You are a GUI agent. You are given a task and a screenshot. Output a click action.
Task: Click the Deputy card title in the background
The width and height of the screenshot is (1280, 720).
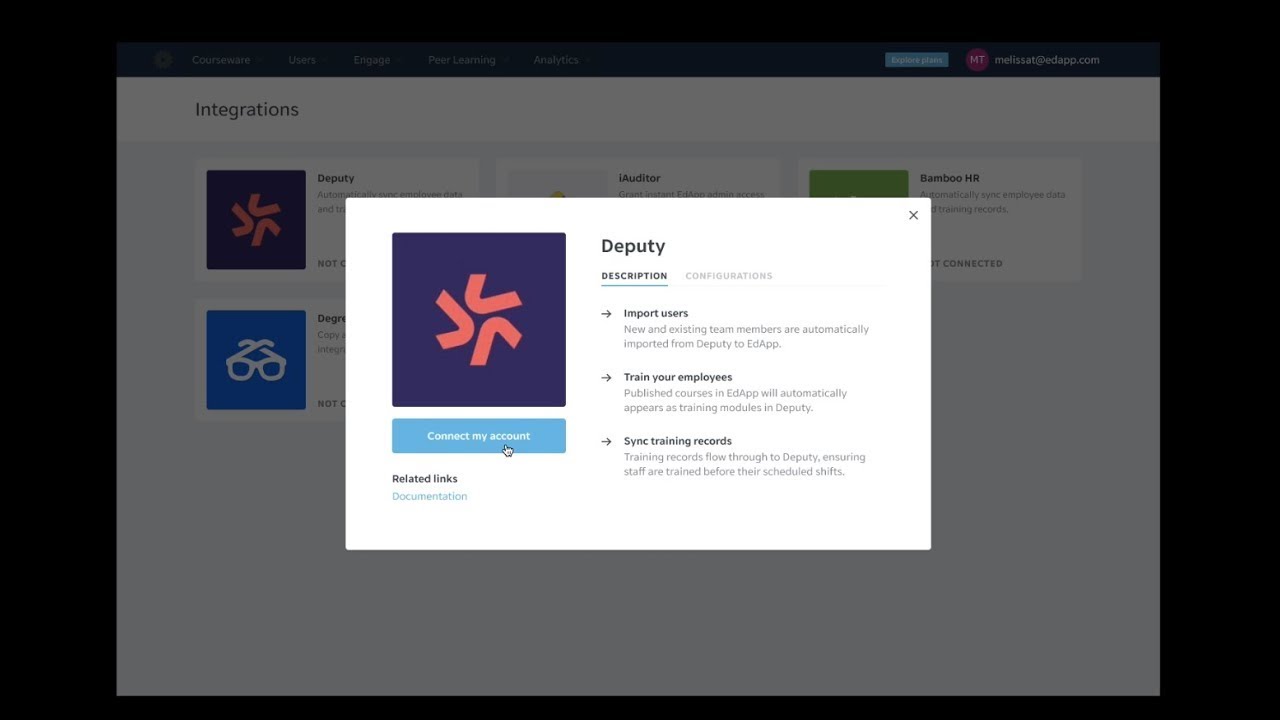(x=336, y=178)
